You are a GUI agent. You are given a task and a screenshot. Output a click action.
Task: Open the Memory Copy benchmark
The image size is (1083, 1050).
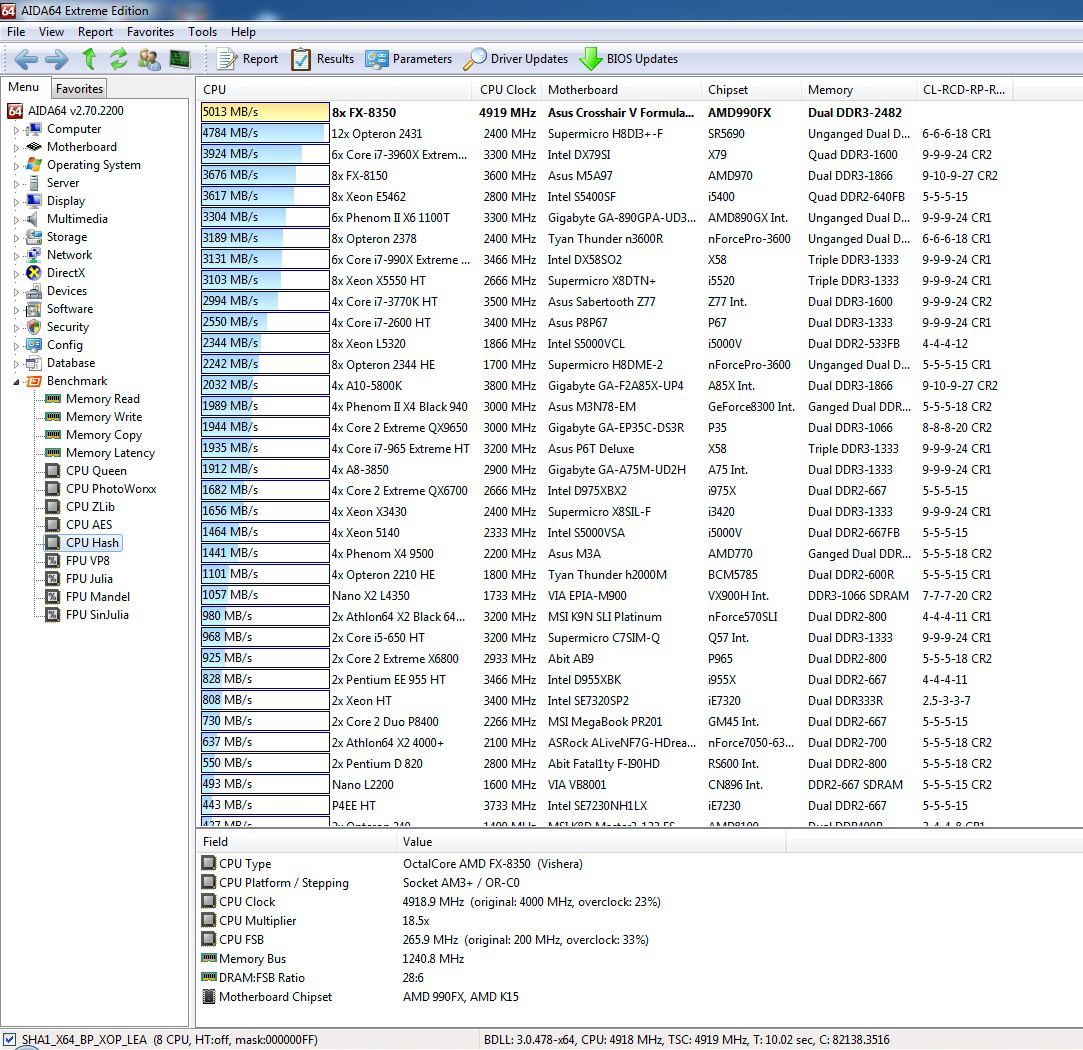(x=94, y=435)
